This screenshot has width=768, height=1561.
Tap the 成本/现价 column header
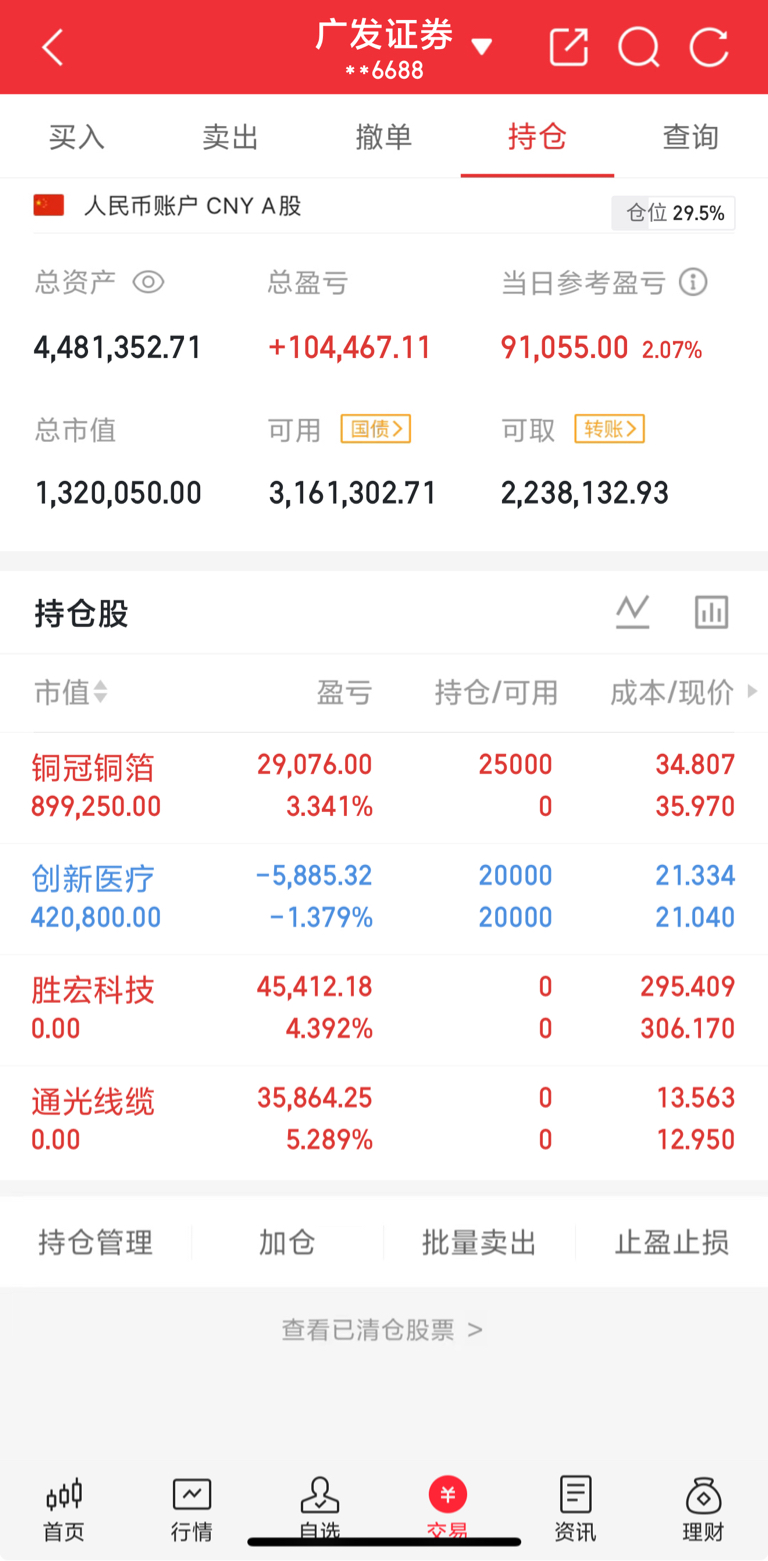click(672, 692)
